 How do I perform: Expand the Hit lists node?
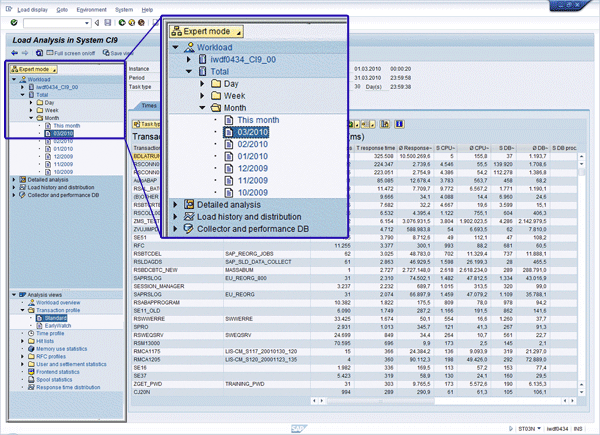point(23,341)
